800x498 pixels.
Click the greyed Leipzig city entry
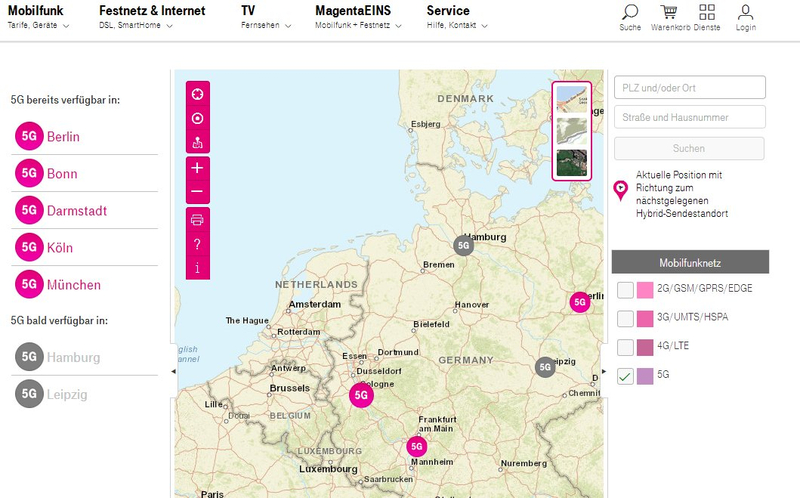tap(67, 394)
